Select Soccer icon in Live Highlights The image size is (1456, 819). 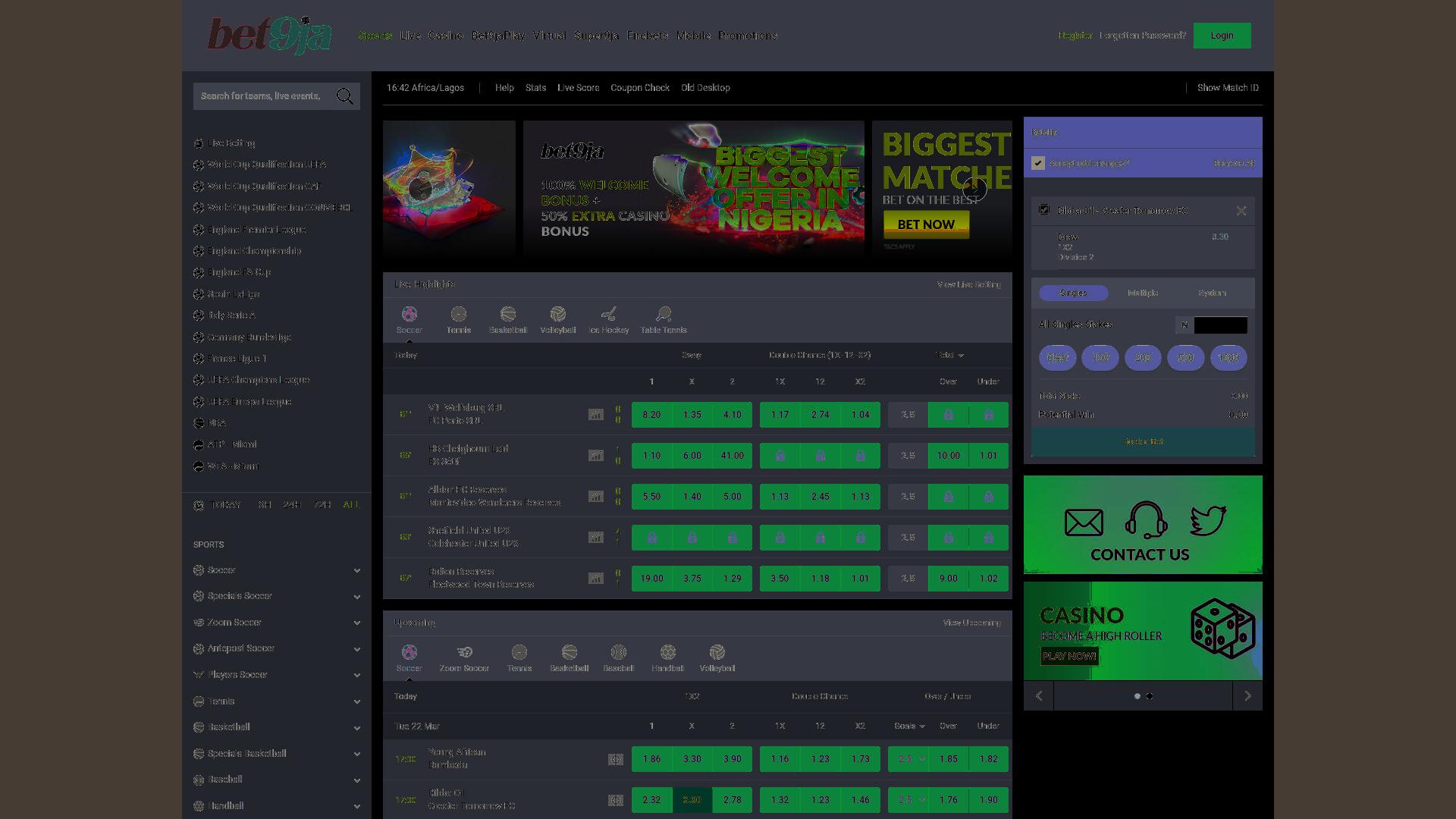click(409, 314)
